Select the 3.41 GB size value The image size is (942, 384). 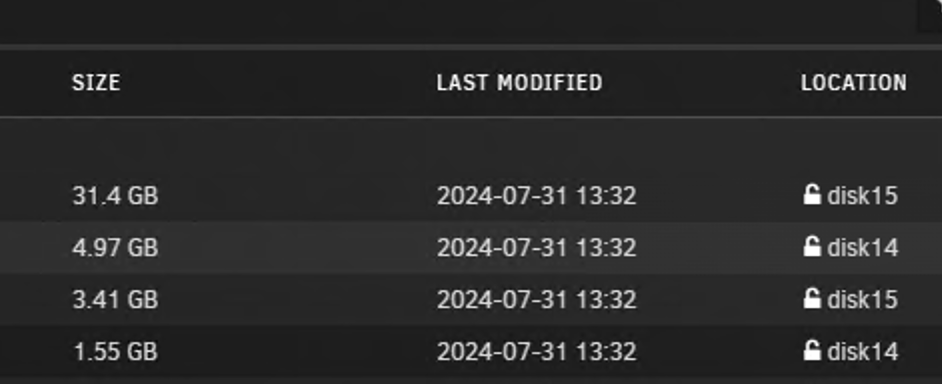point(115,299)
